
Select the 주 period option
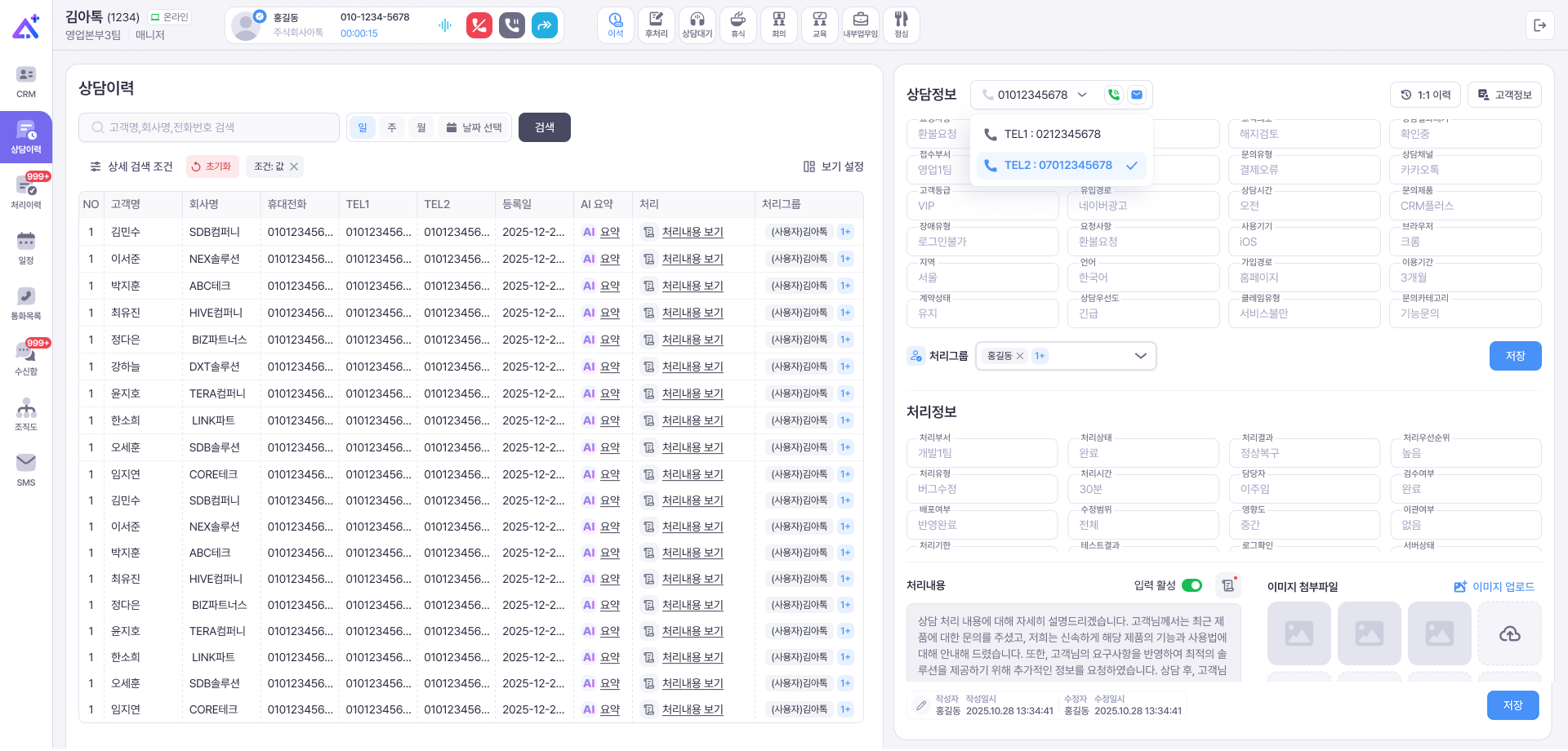pos(392,127)
